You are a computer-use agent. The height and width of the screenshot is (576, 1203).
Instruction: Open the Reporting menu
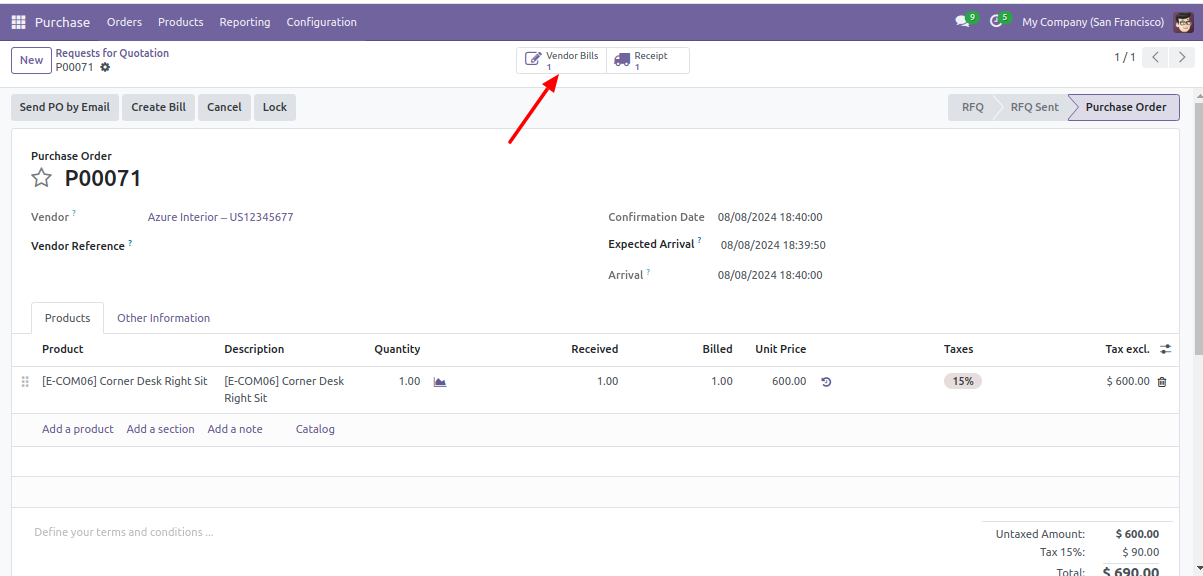245,22
